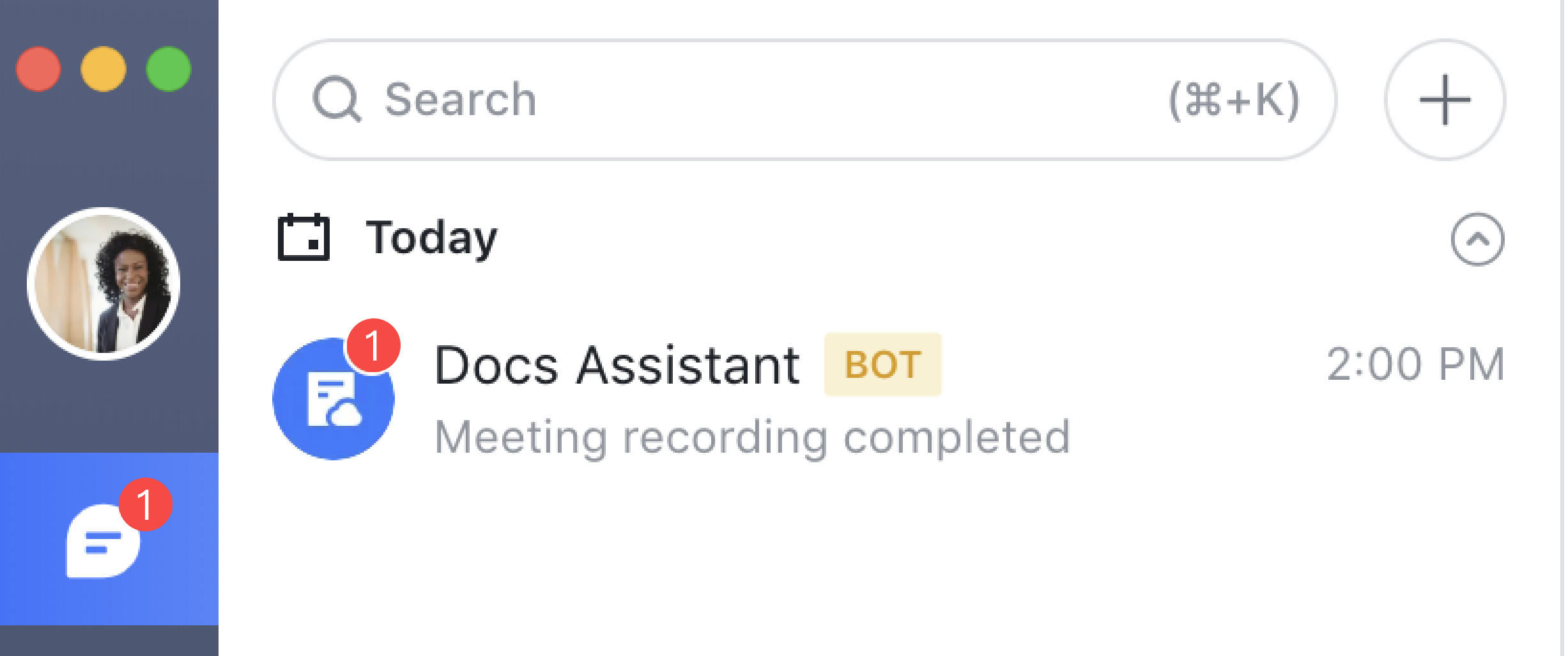
Task: Open the plus button to start new chat
Action: [1445, 99]
